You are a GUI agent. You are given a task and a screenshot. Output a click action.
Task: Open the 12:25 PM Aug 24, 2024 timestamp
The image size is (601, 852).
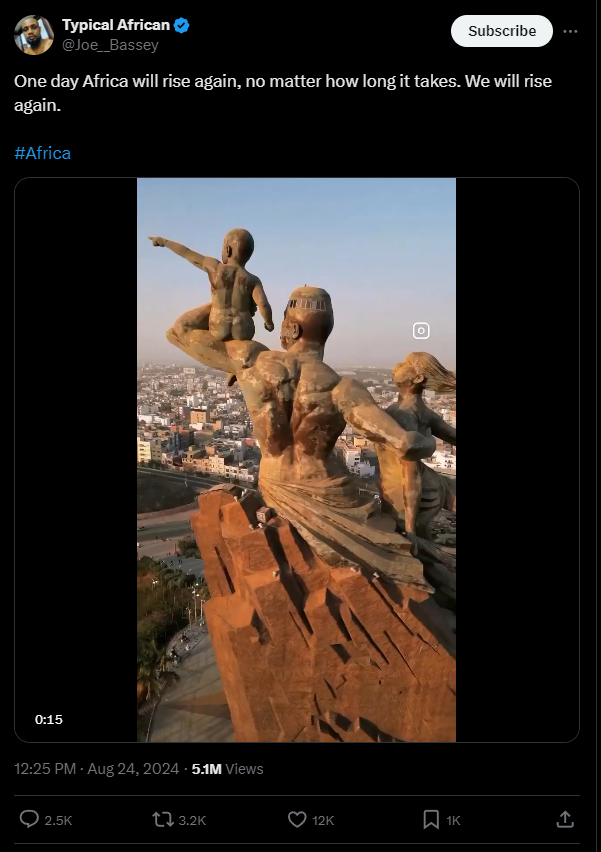coord(97,769)
